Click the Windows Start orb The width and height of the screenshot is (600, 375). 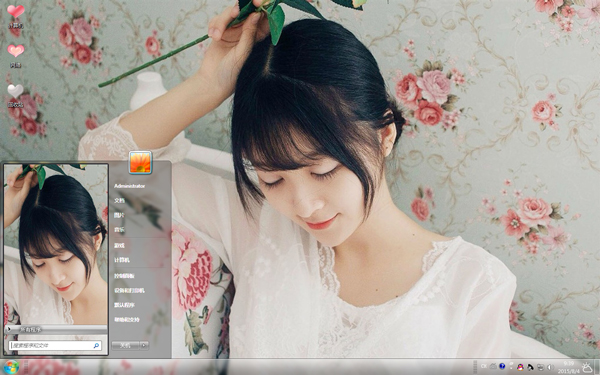11,367
